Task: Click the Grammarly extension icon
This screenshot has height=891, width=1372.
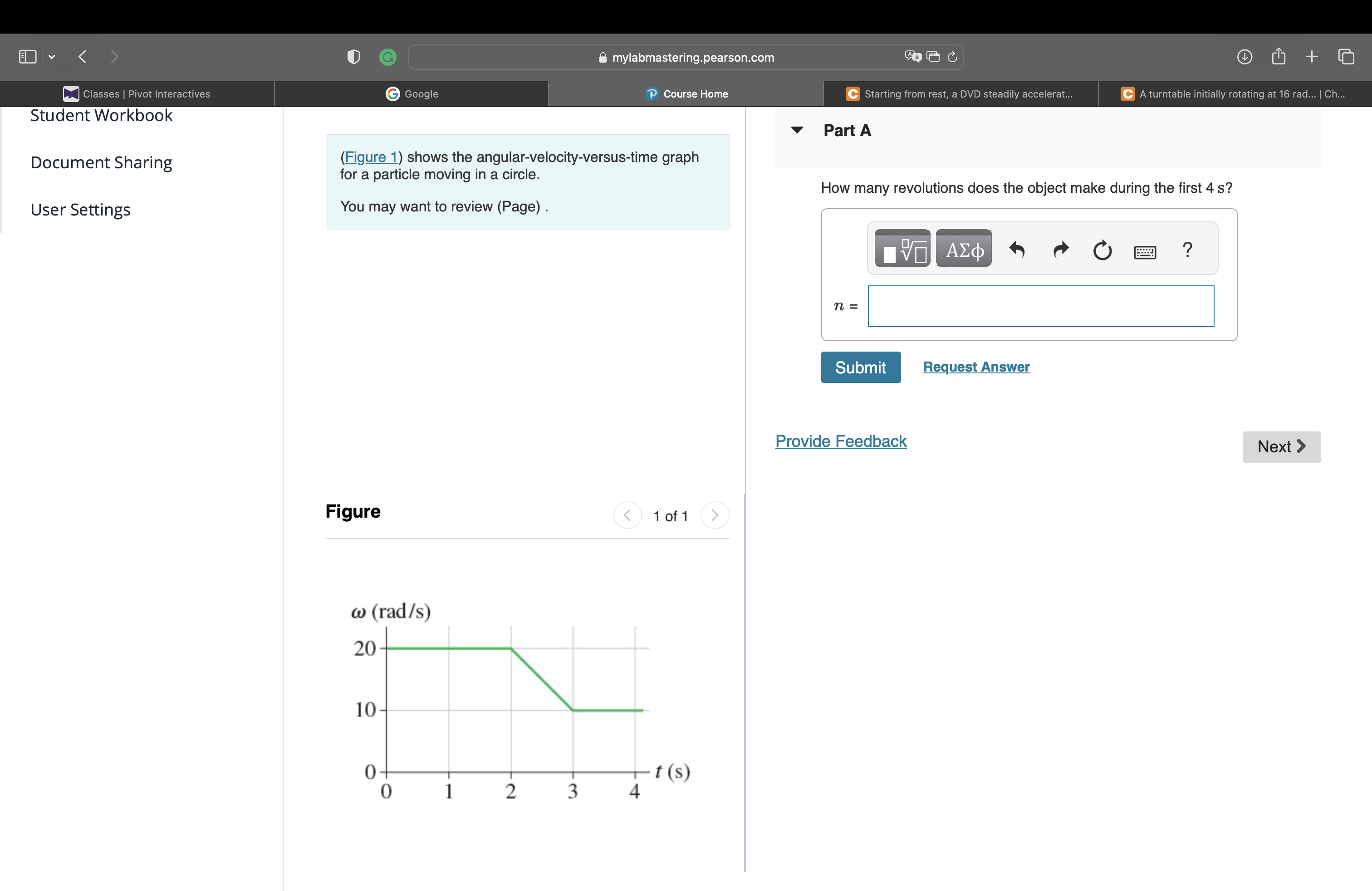Action: tap(387, 56)
